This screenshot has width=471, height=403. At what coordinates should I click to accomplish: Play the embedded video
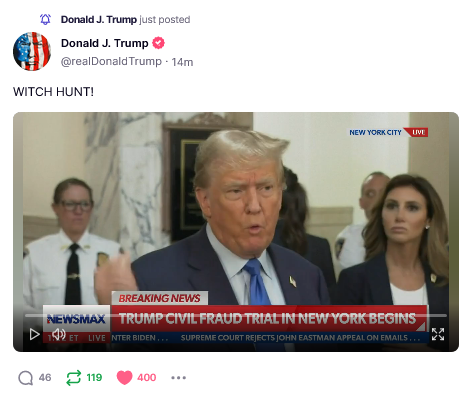(35, 334)
